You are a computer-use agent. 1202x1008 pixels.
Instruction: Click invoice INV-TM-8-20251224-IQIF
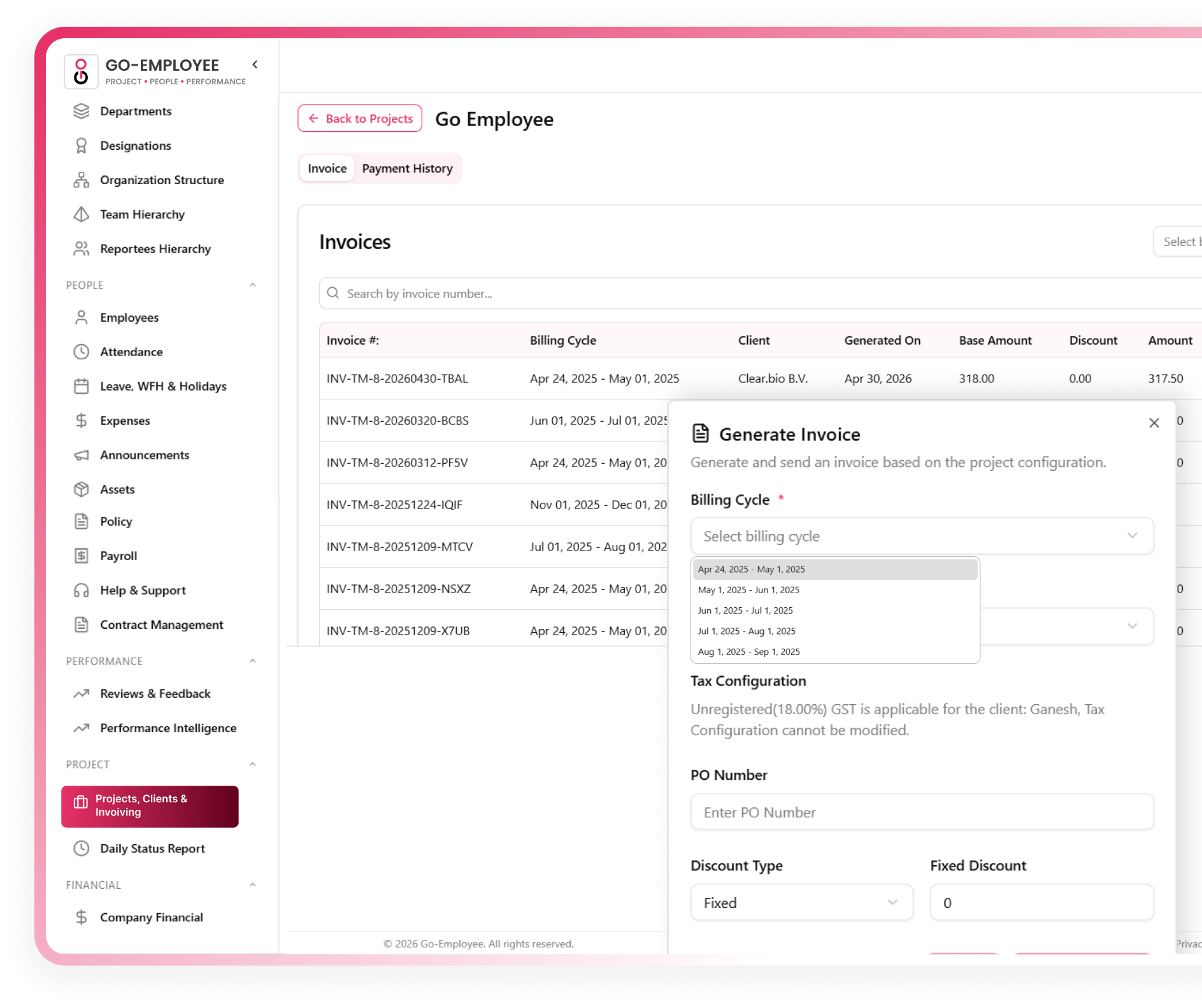tap(394, 505)
